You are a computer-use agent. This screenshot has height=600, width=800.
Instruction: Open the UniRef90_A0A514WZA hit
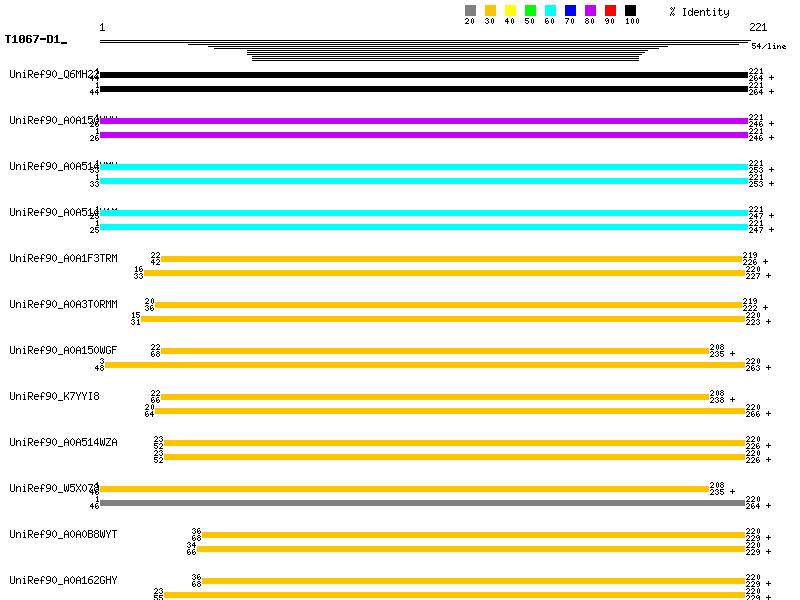63,443
